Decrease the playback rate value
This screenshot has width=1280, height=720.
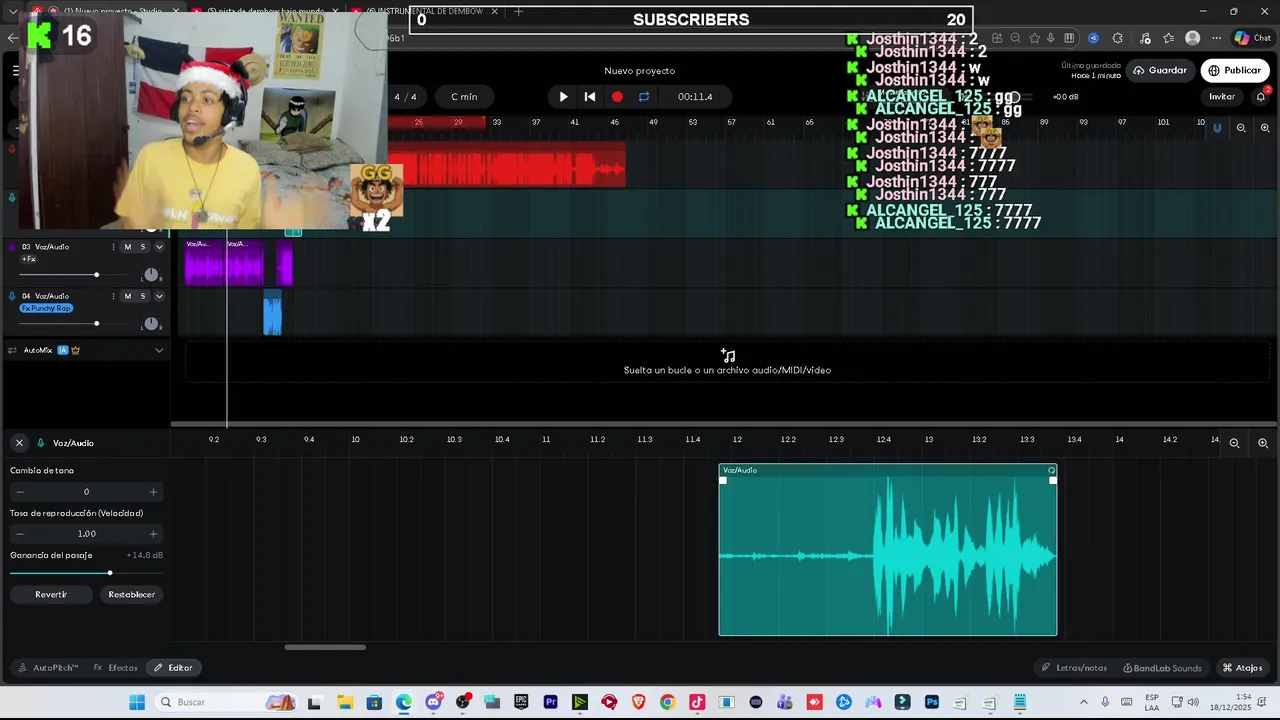(19, 534)
